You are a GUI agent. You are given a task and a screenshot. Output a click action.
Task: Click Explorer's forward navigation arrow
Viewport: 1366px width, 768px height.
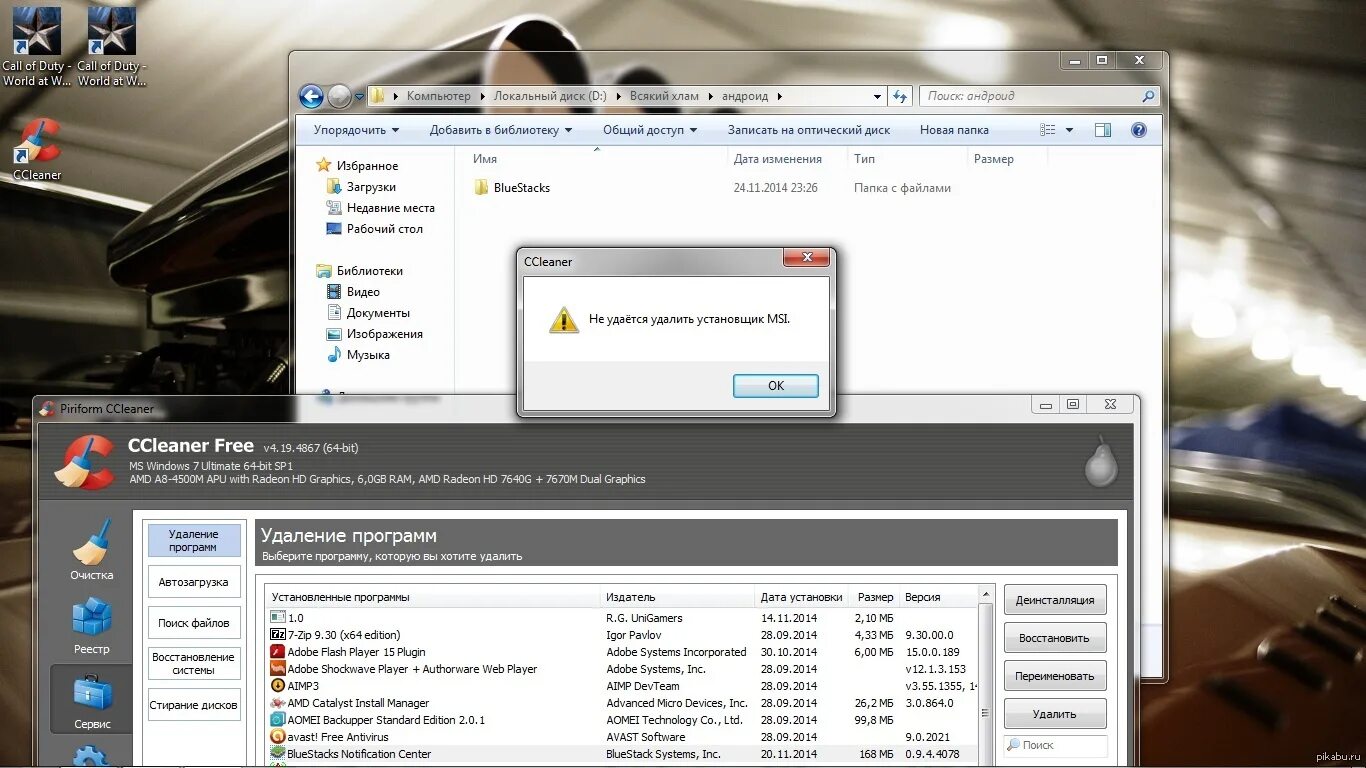point(339,96)
